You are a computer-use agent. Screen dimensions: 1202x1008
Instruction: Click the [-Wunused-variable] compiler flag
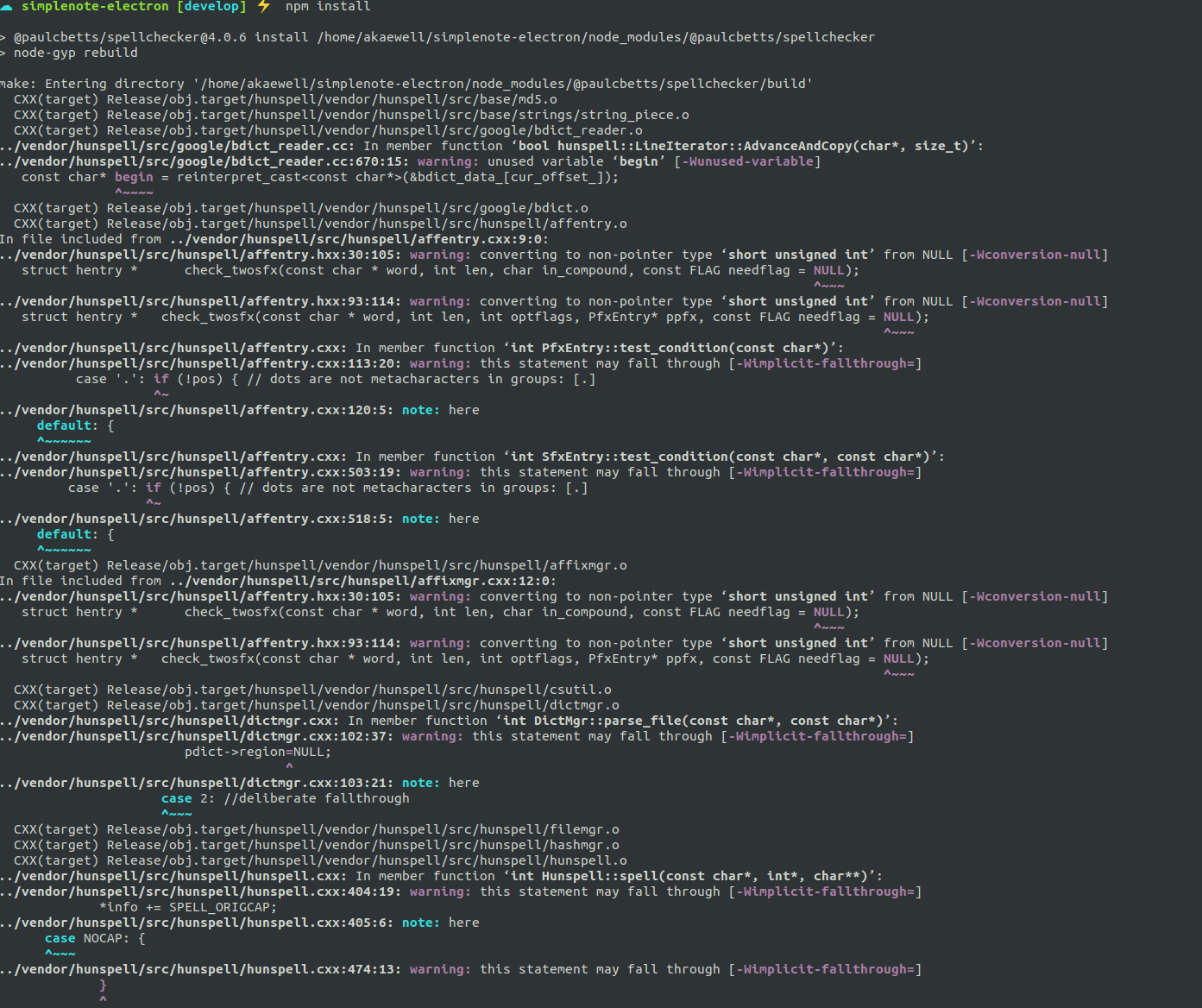749,161
